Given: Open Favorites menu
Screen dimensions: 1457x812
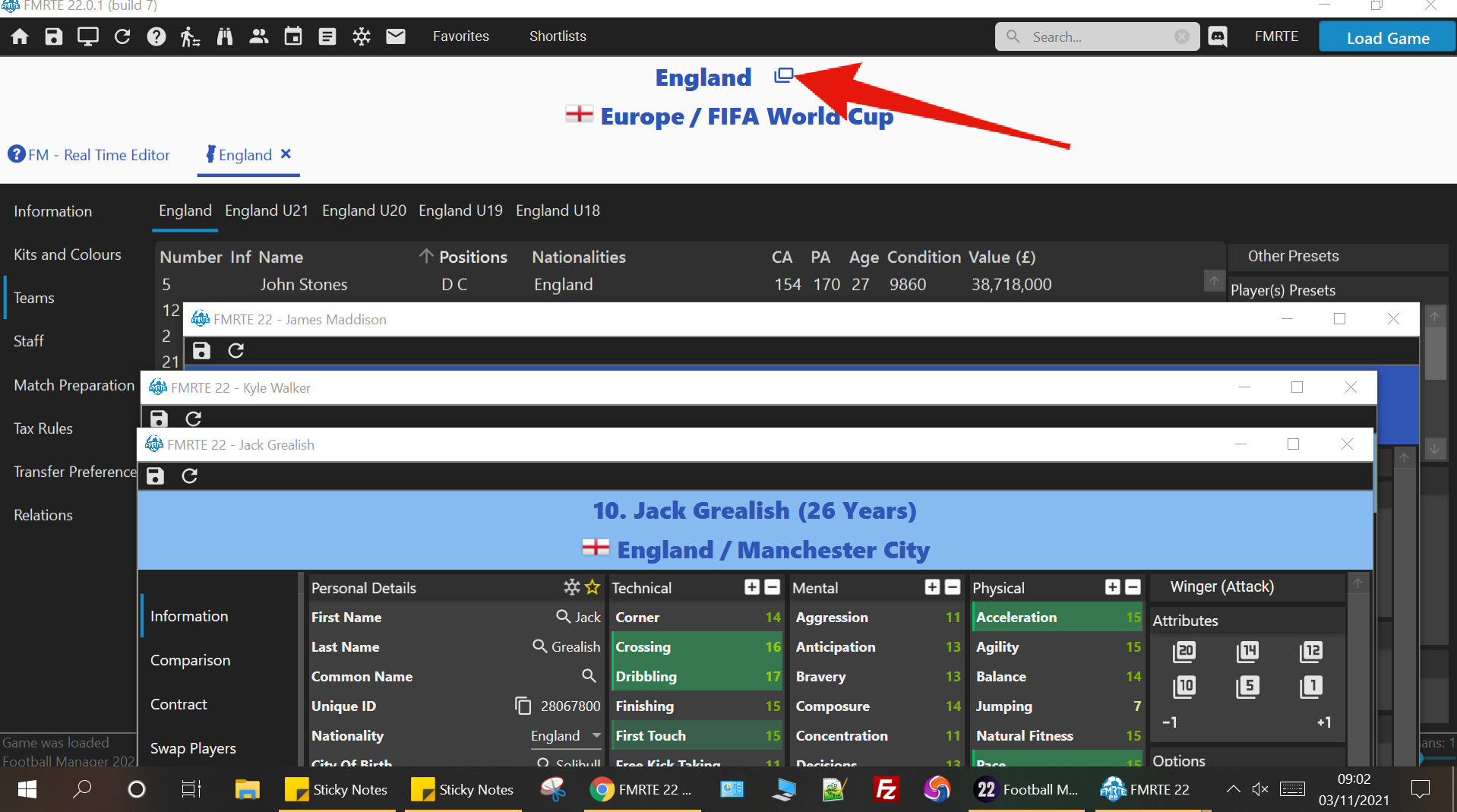Looking at the screenshot, I should pyautogui.click(x=461, y=36).
